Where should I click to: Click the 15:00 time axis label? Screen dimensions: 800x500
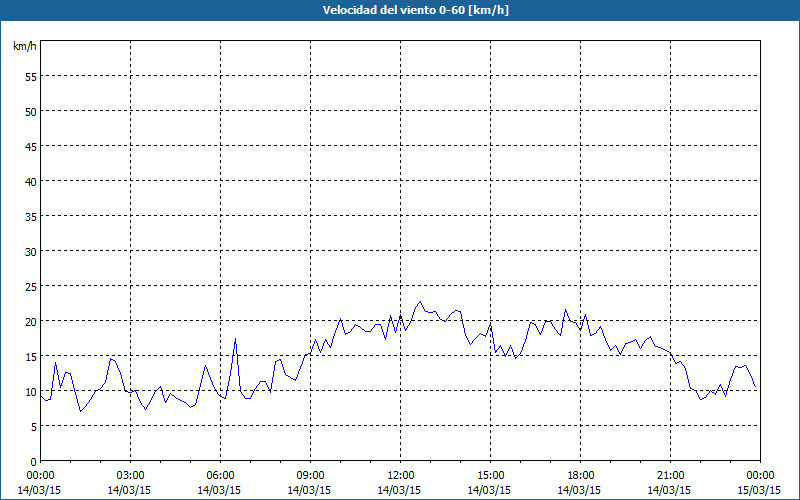pos(490,476)
